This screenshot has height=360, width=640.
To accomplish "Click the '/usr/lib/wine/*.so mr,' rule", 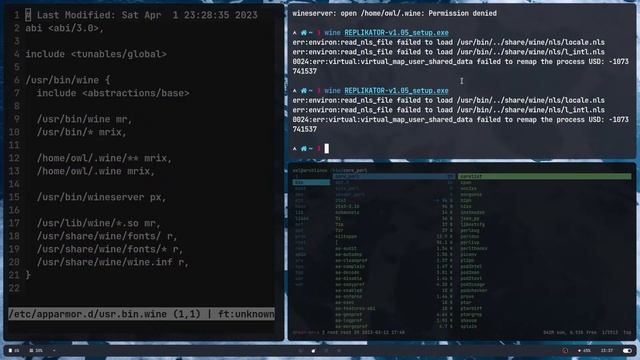I will coord(99,223).
